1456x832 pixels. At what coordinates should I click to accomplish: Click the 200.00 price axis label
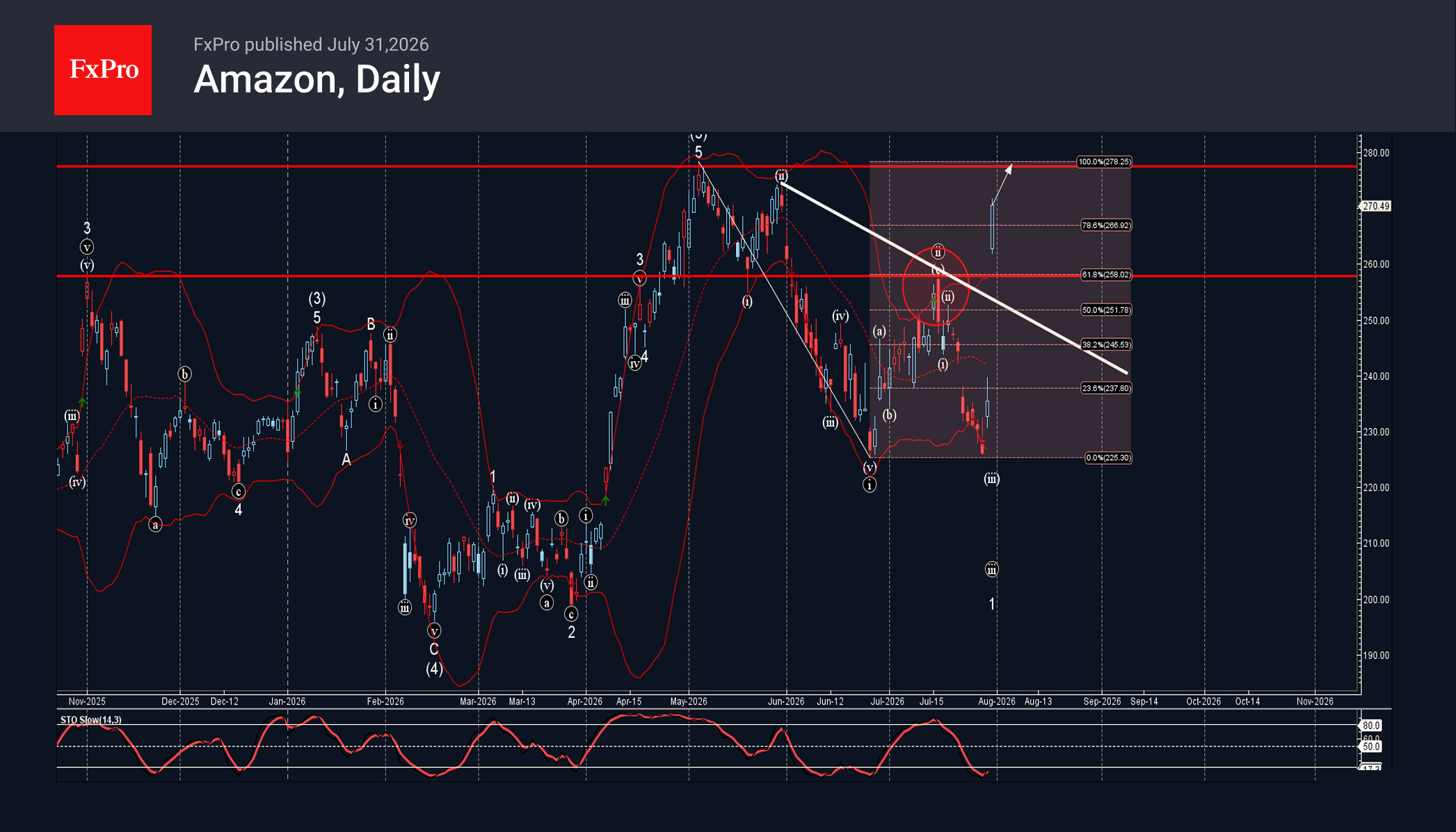click(x=1376, y=600)
